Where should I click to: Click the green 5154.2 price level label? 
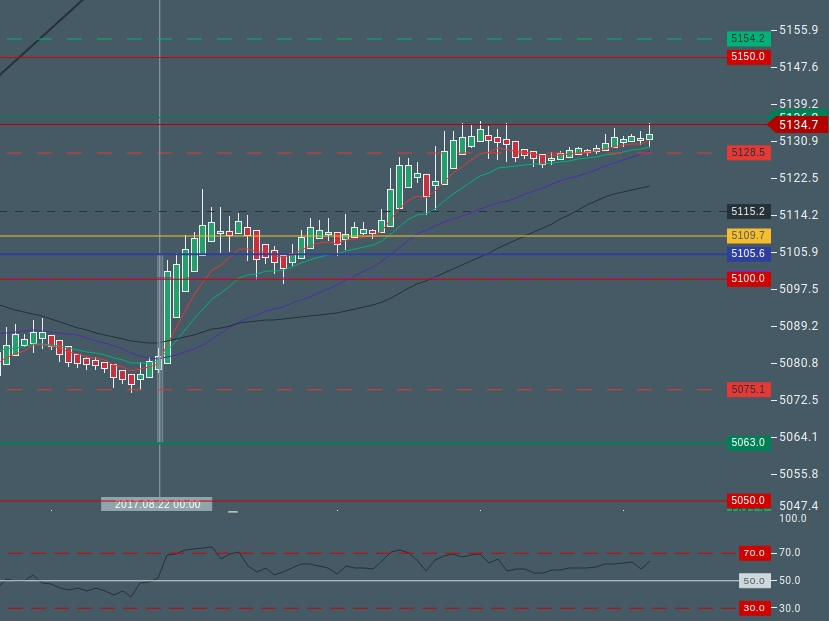[749, 39]
